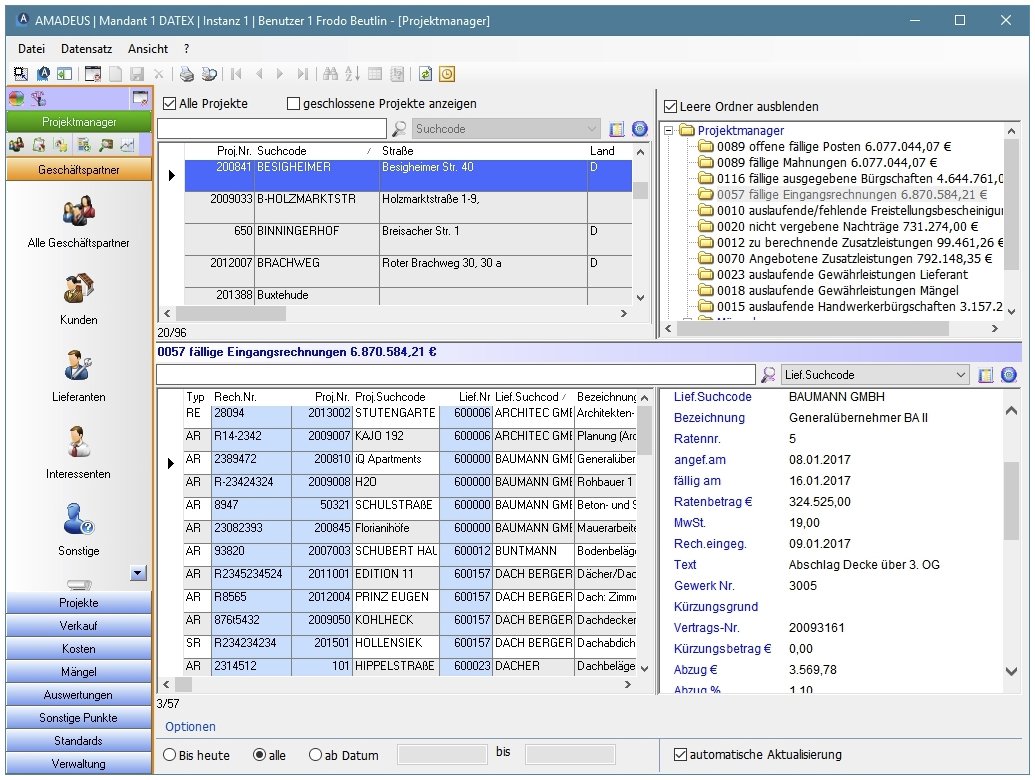
Task: Click the printer icon in the toolbar
Action: 186,74
